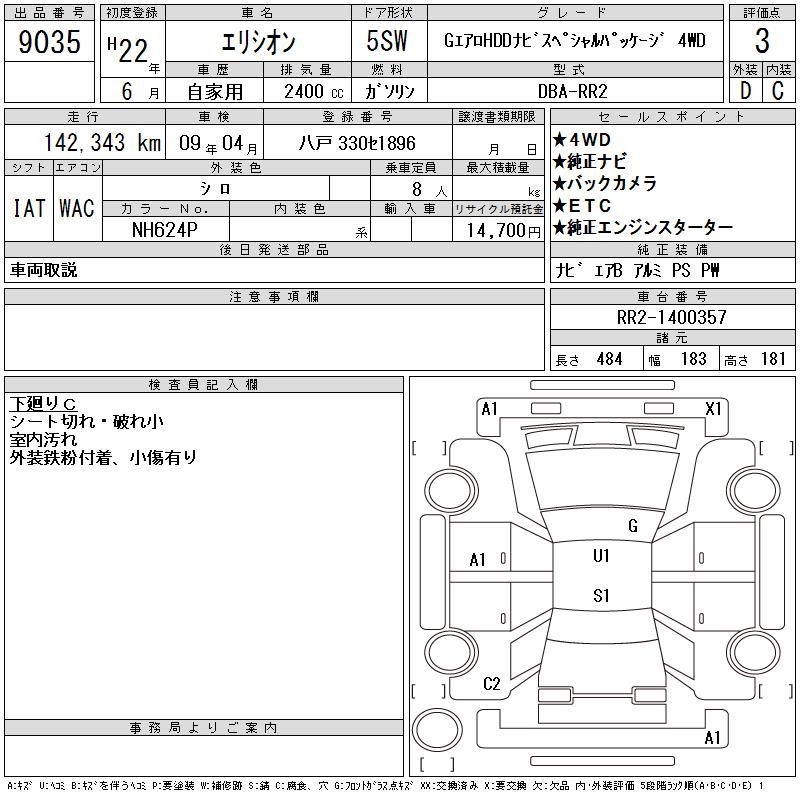Select the 検査員記入欄 header
This screenshot has width=800, height=800.
tap(204, 384)
